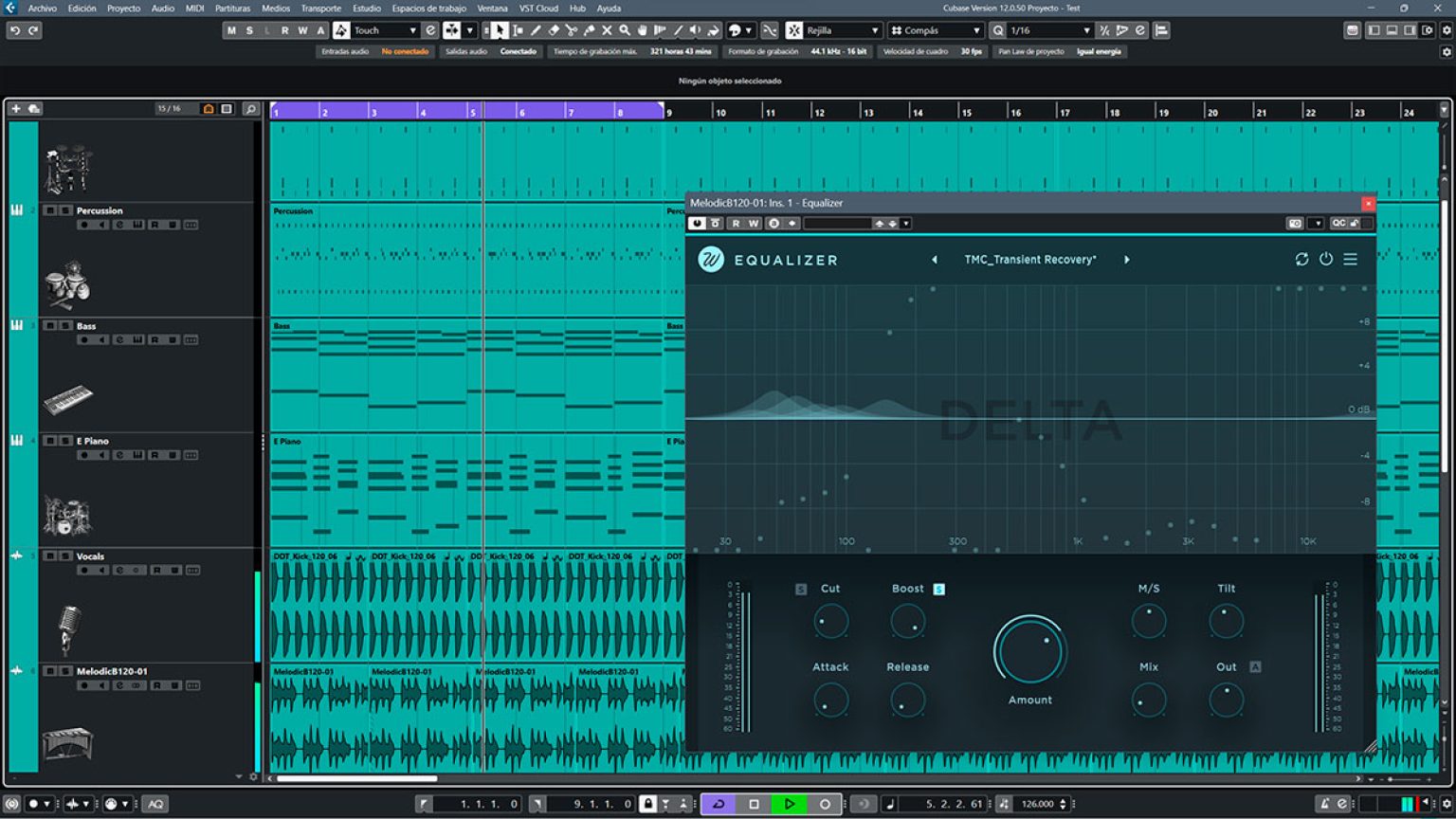Select the Mute tool in the toolbar
The width and height of the screenshot is (1456, 819).
607,29
